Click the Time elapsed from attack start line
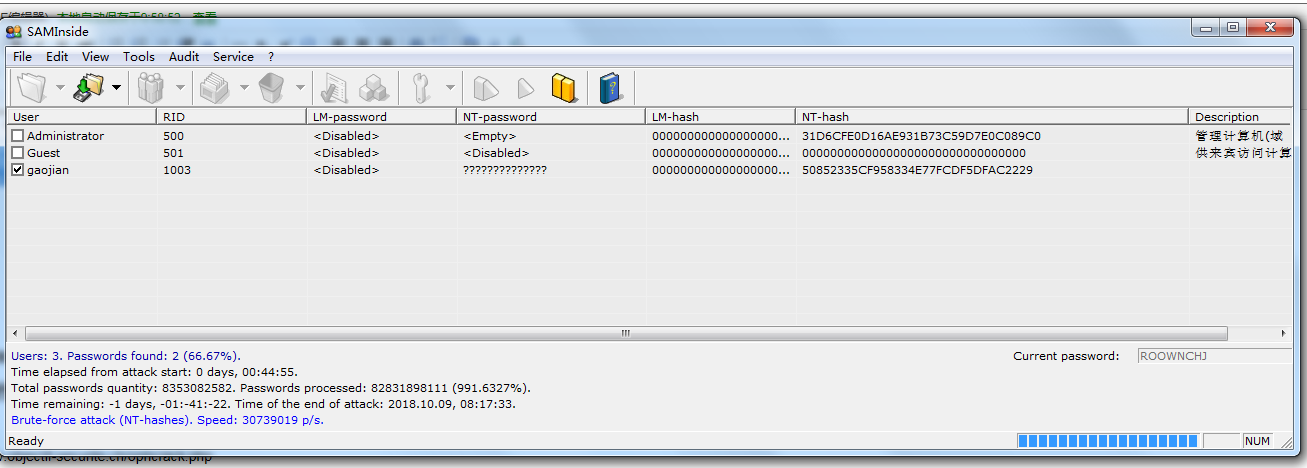 [154, 372]
